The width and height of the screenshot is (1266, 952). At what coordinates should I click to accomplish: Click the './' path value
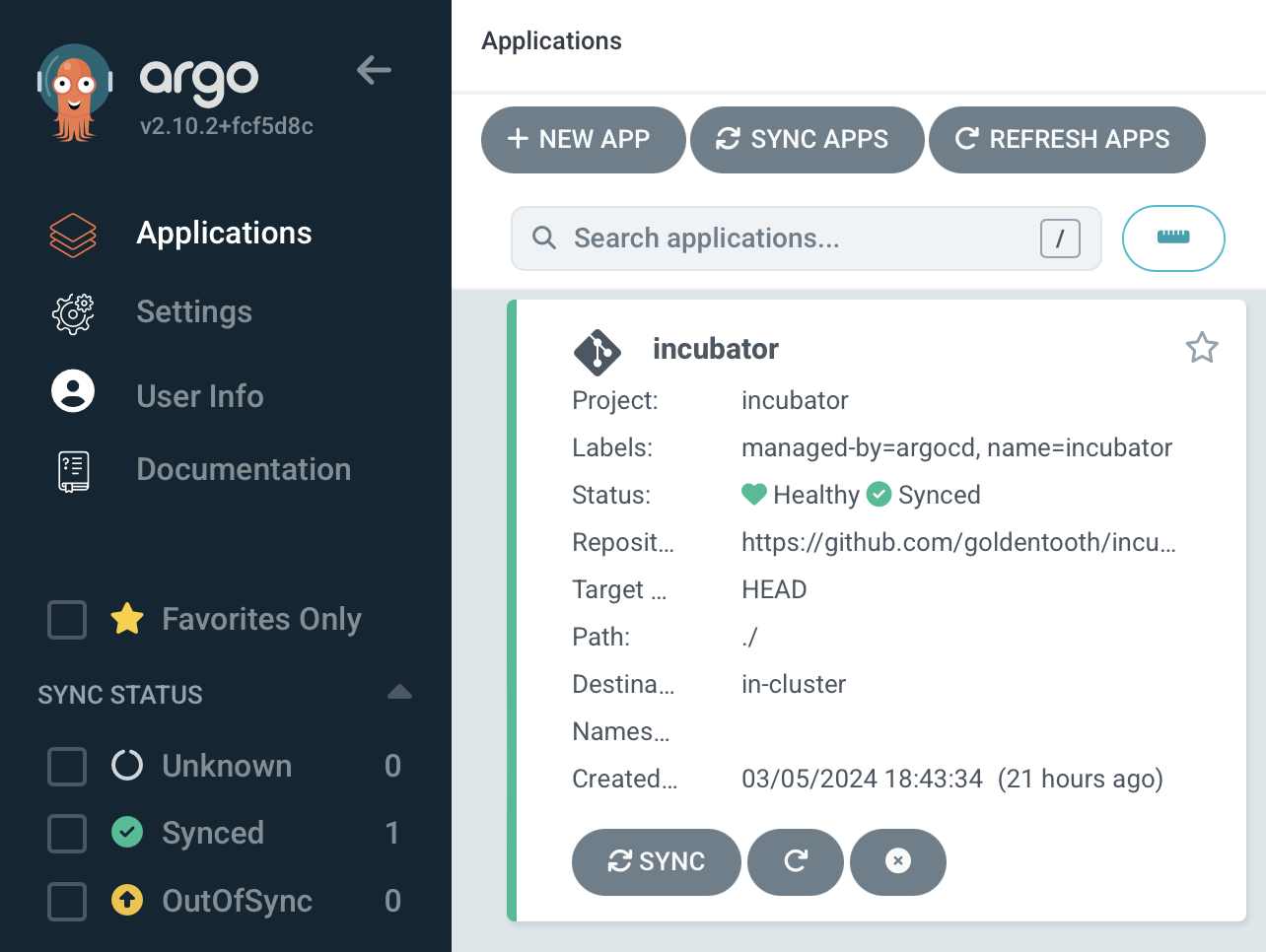coord(749,637)
